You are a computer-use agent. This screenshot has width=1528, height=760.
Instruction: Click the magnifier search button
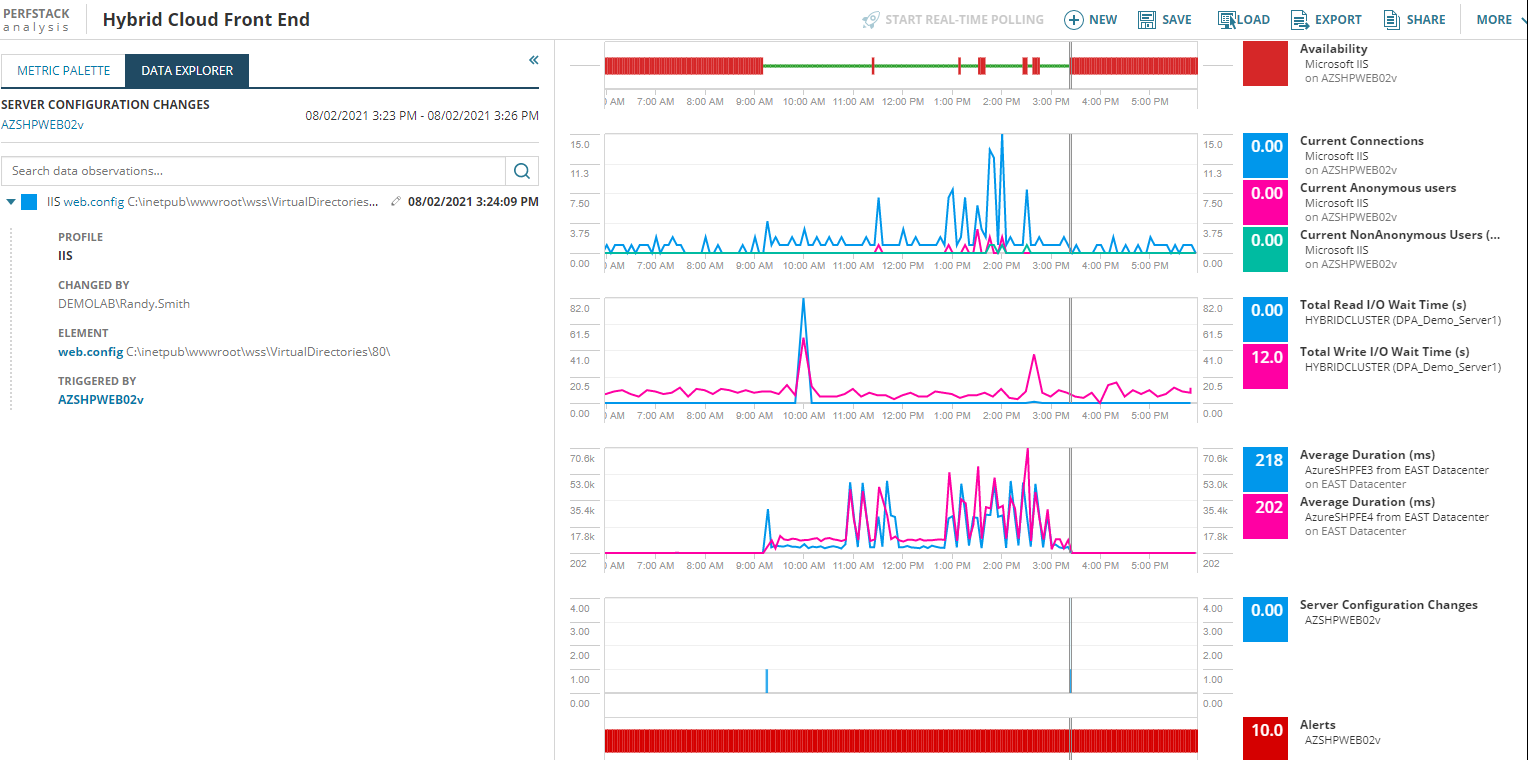(x=522, y=171)
